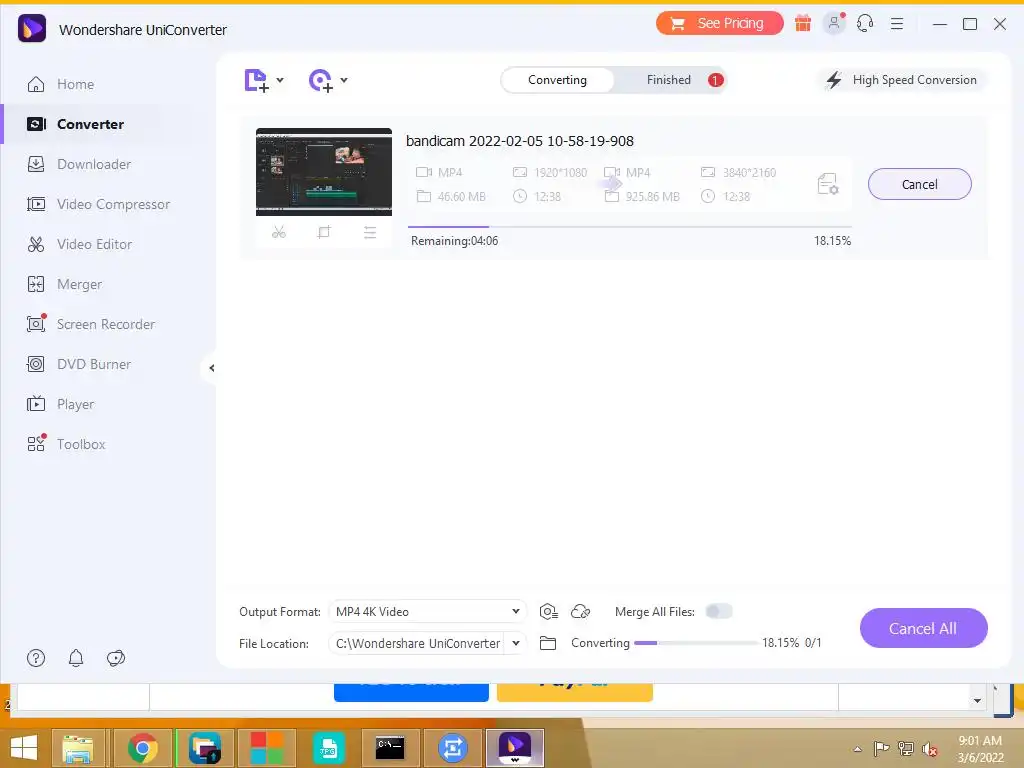The image size is (1024, 768).
Task: Click the volume icon in the system tray
Action: [929, 749]
